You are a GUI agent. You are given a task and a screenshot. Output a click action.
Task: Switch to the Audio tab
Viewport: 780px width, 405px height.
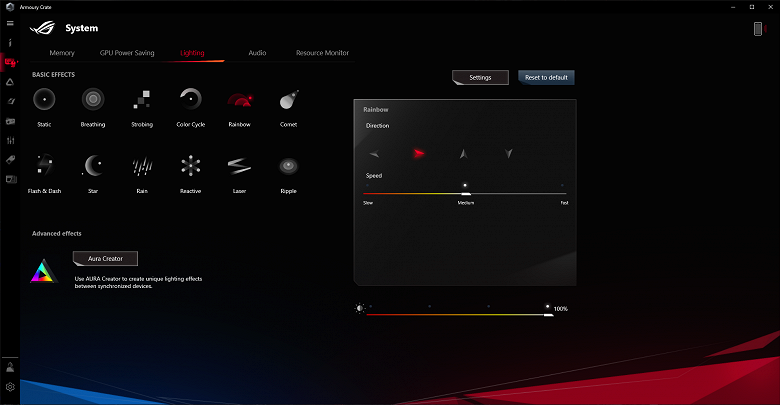point(257,53)
